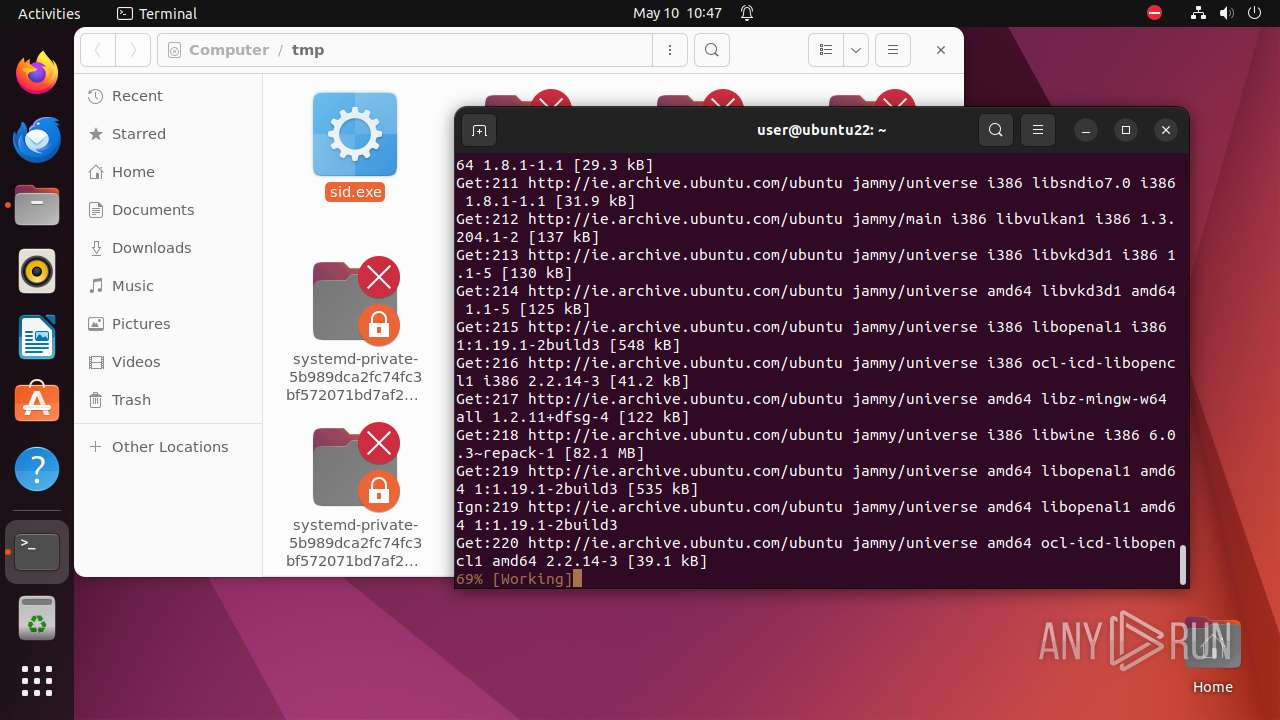Select the first systemd-private locked folder

(355, 330)
